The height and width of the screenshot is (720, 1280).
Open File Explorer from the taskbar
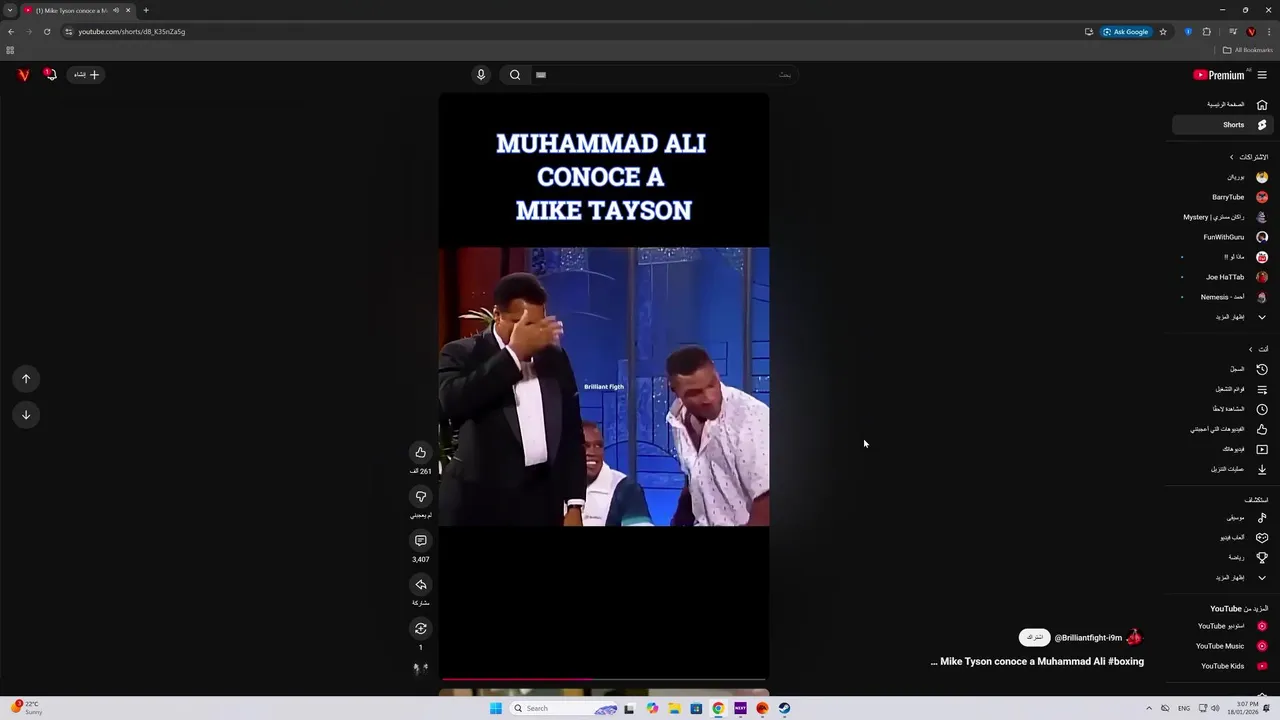[x=674, y=708]
